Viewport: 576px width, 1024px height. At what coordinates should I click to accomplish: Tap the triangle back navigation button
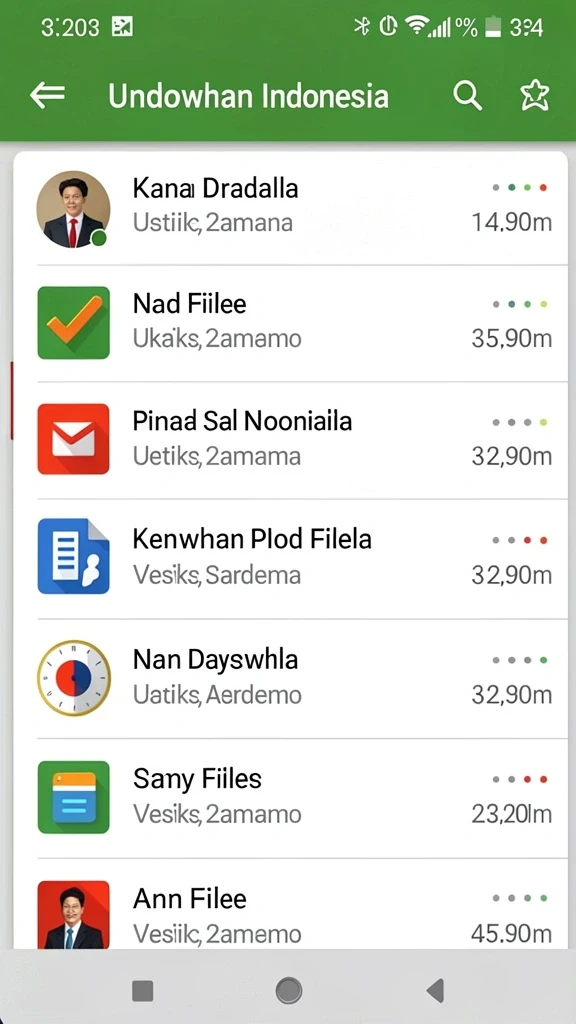[435, 991]
